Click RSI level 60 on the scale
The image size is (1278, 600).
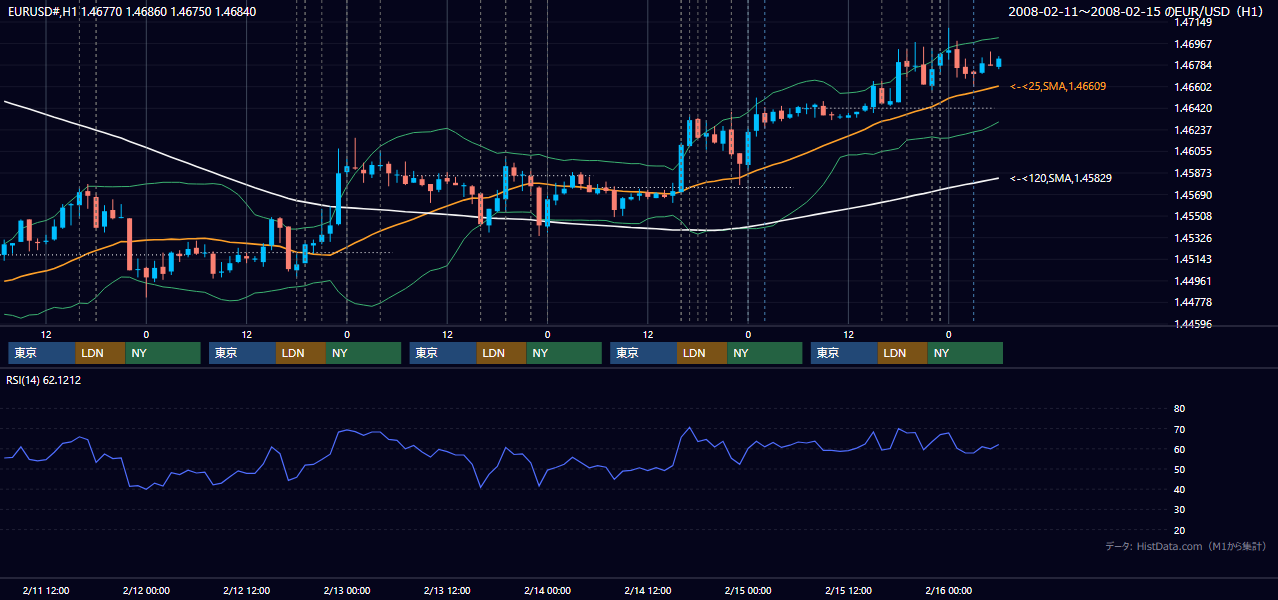pyautogui.click(x=1179, y=449)
